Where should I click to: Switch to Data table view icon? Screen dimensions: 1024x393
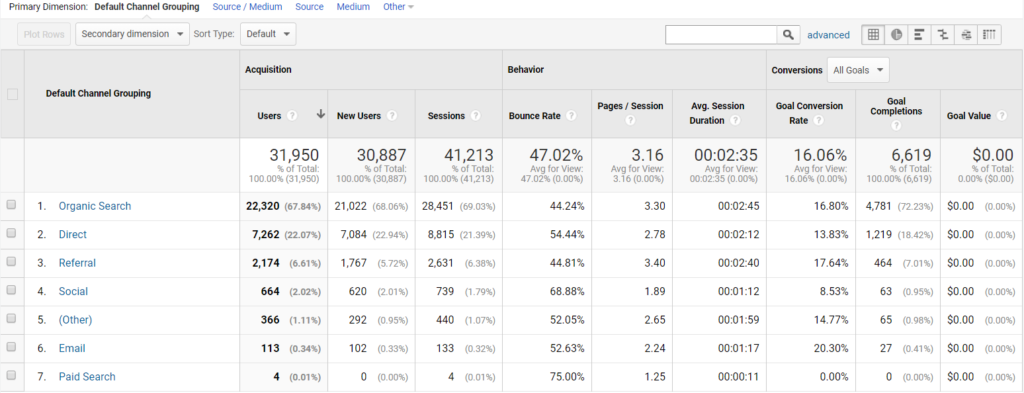pos(873,35)
